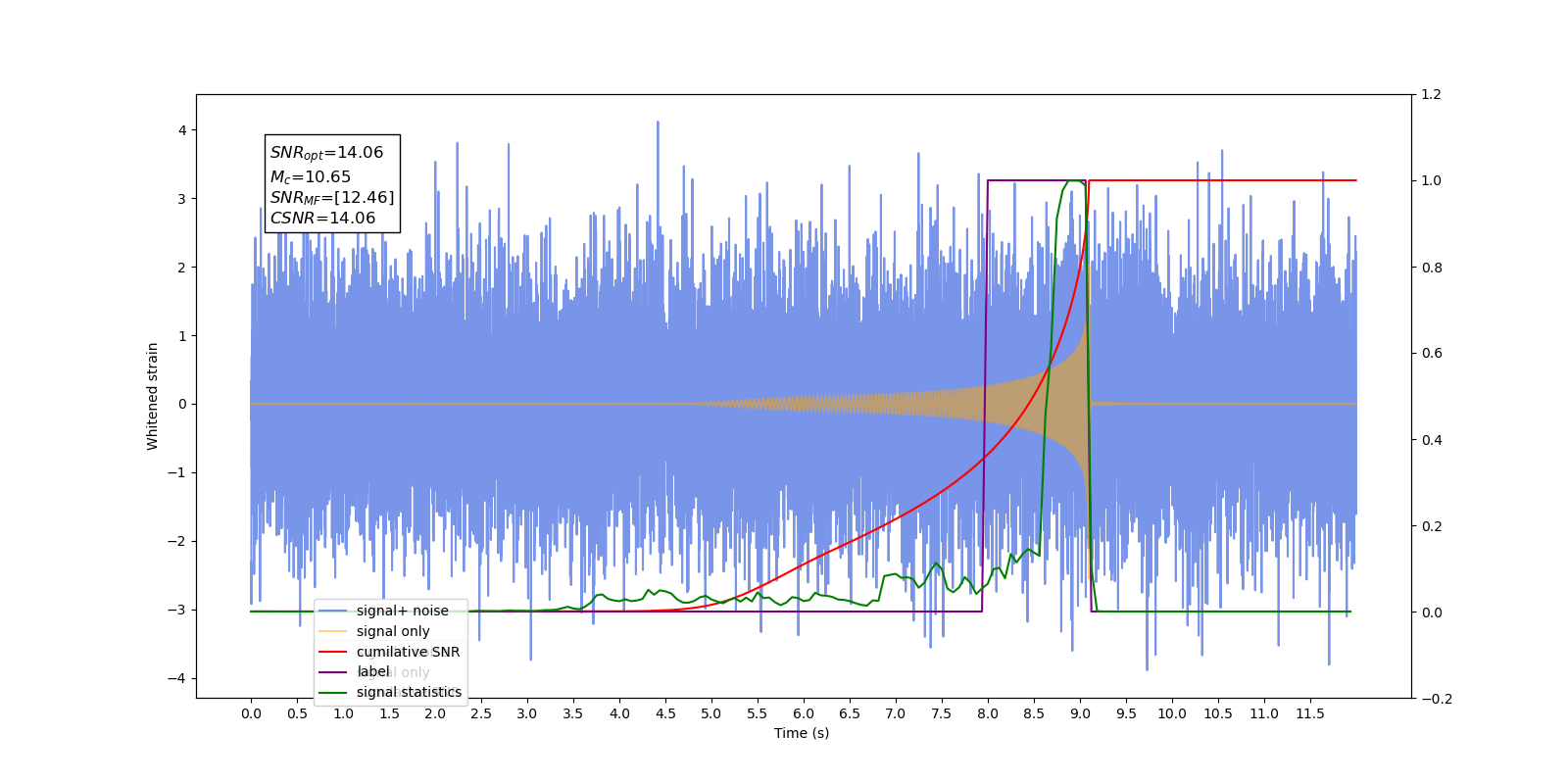Click the 'label' legend entry text
The height and width of the screenshot is (784, 1568).
(x=372, y=671)
